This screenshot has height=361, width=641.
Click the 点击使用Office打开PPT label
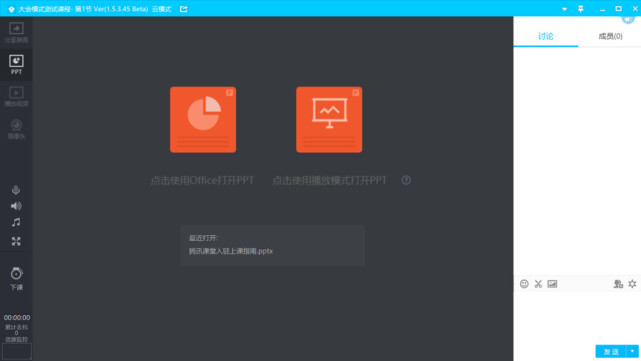(x=202, y=180)
